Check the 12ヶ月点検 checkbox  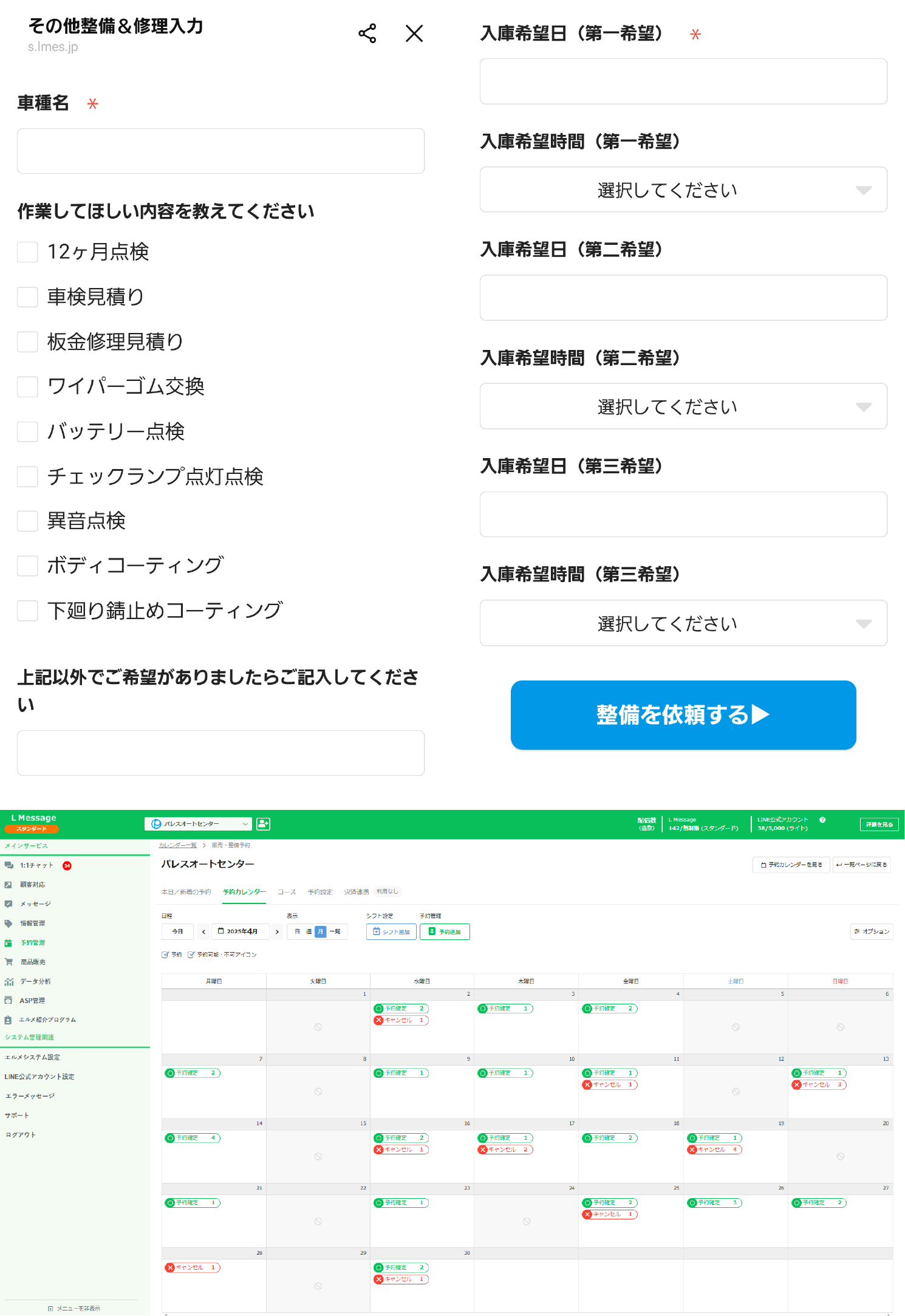[27, 252]
